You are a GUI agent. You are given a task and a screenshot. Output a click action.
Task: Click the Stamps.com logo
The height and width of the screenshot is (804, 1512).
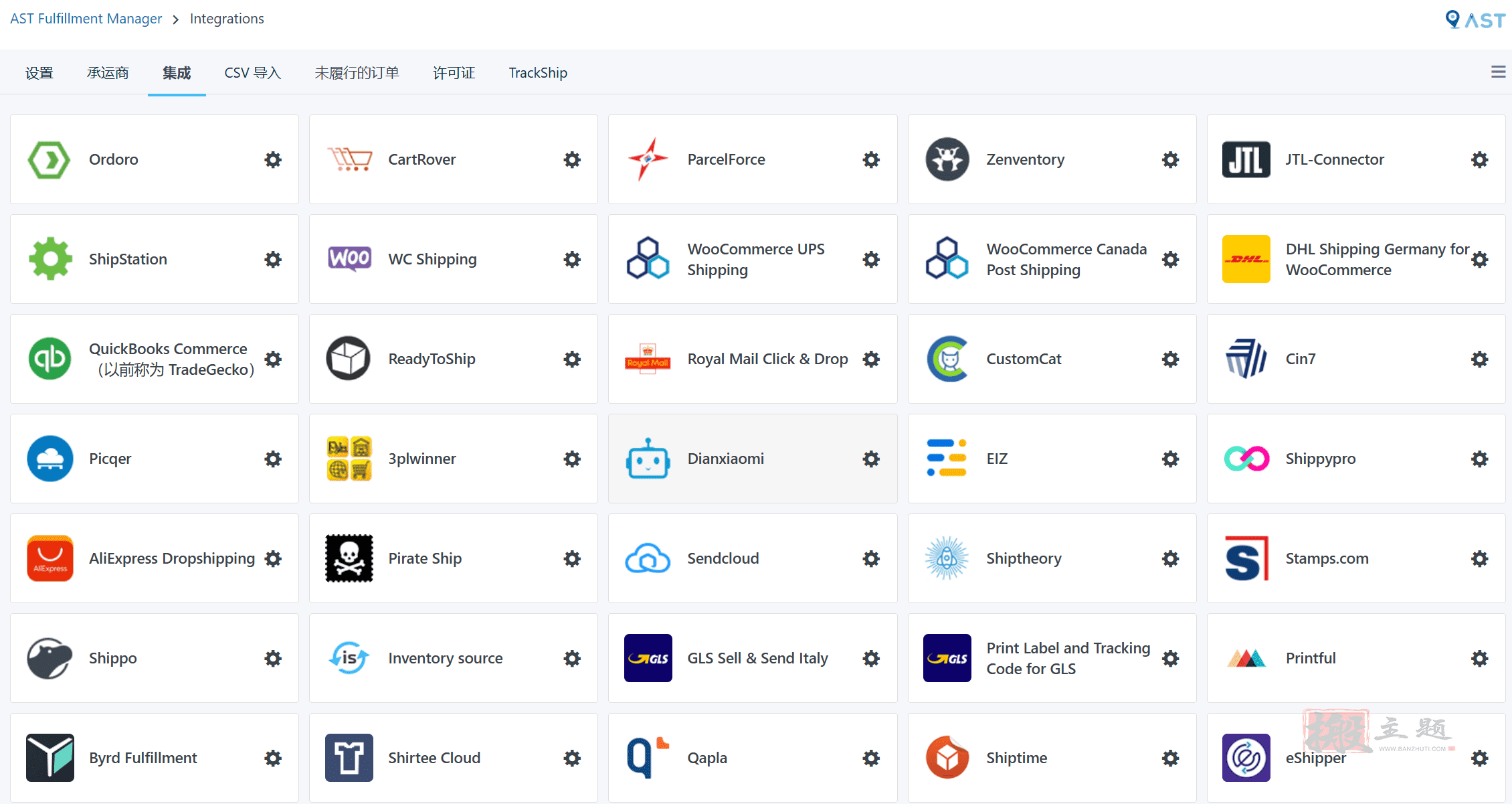coord(1246,558)
